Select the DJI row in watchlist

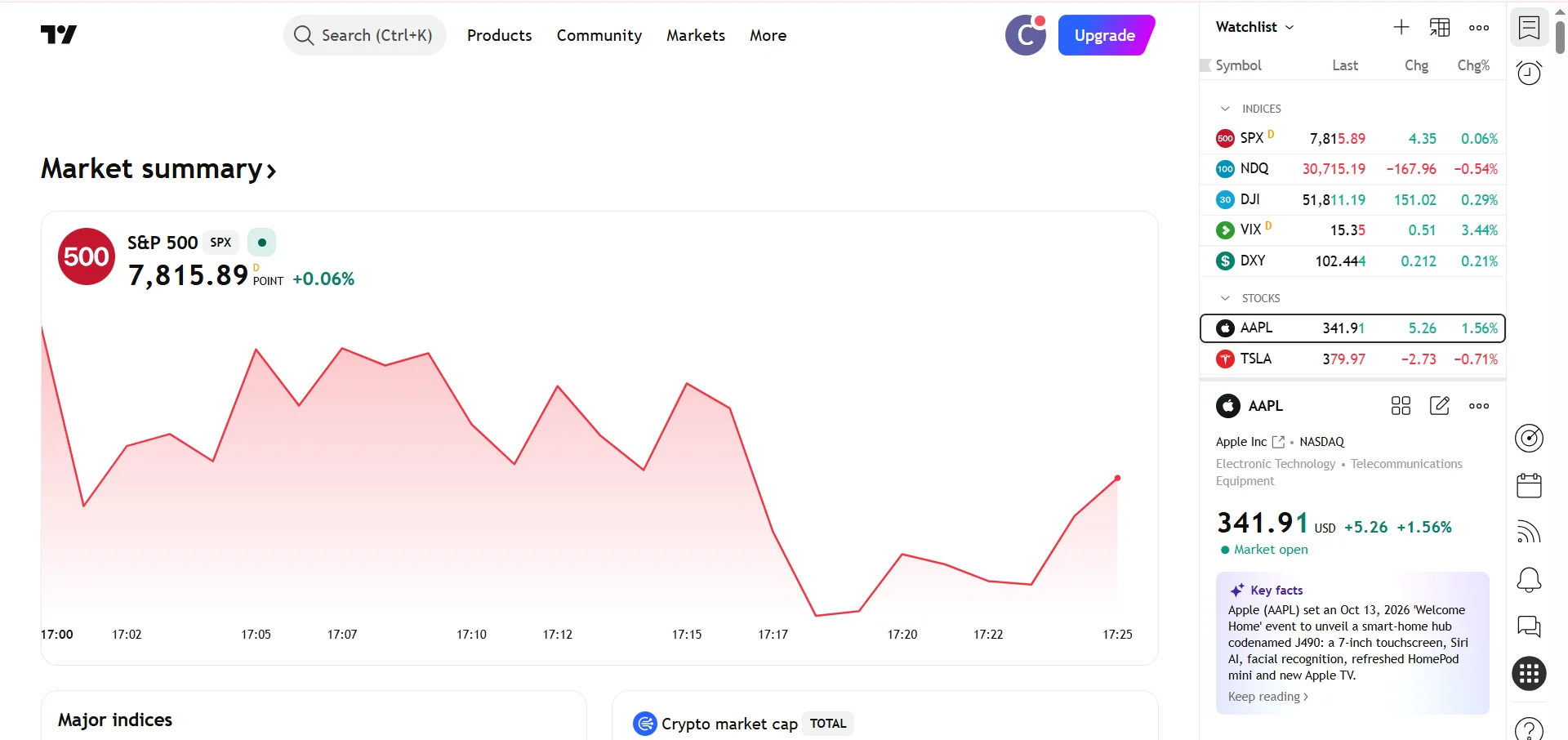[x=1352, y=200]
